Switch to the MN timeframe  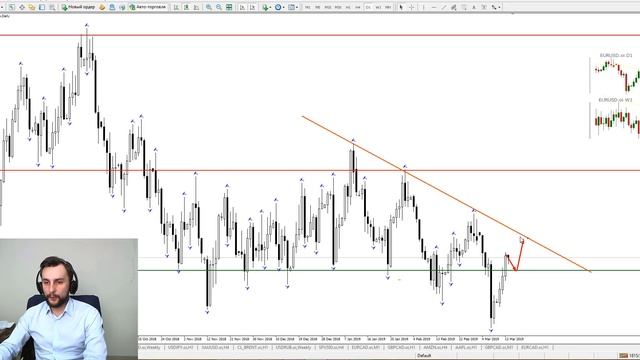[x=388, y=7]
